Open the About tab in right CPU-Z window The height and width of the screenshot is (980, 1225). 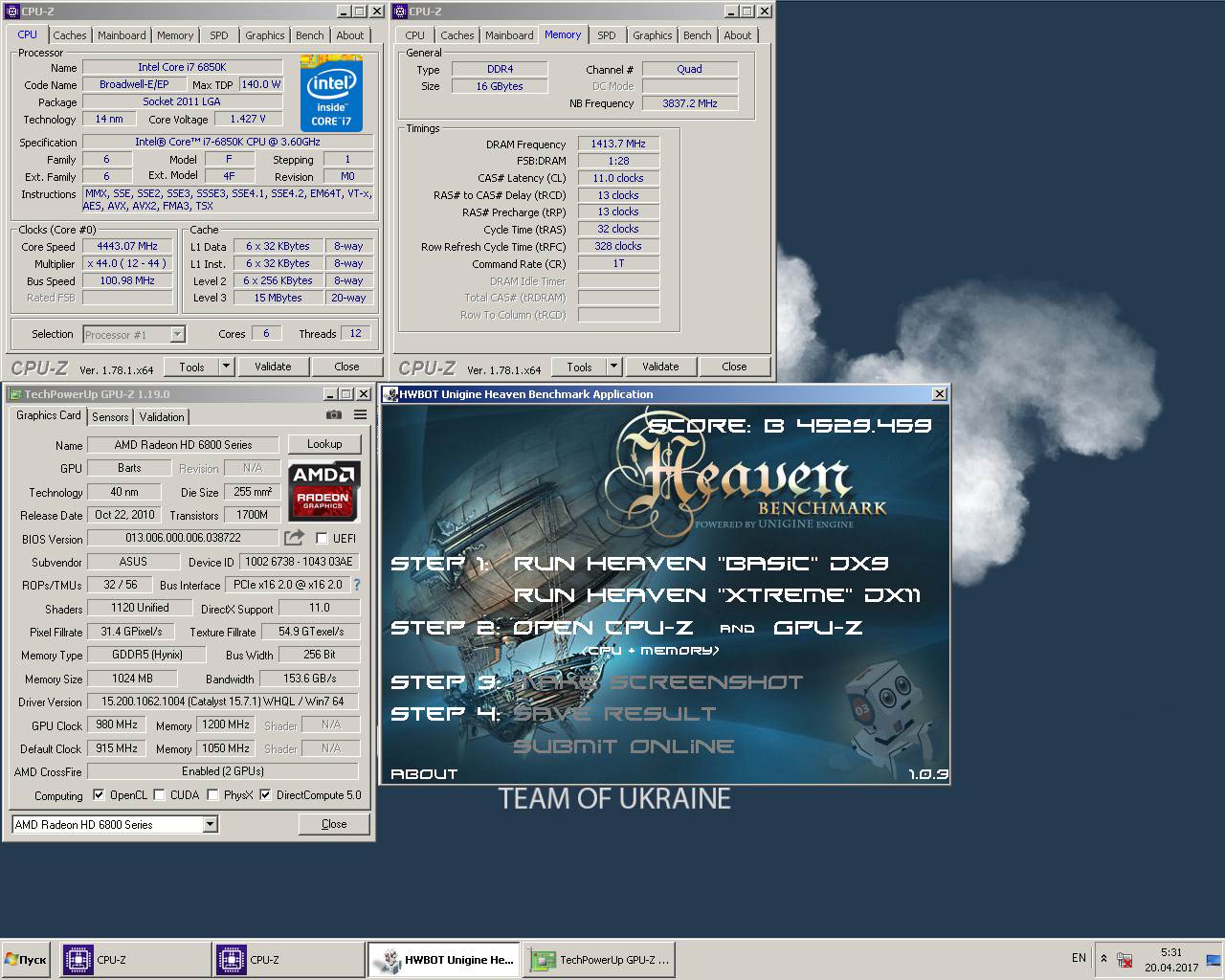point(737,35)
